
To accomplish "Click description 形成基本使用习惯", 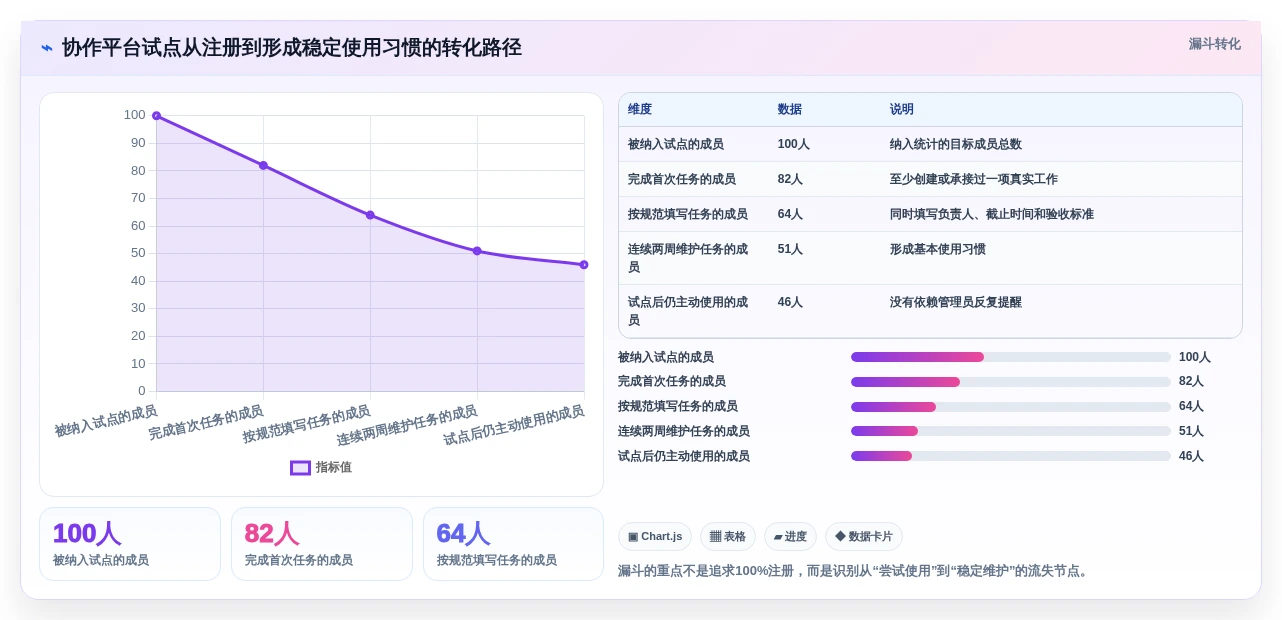I will [938, 249].
